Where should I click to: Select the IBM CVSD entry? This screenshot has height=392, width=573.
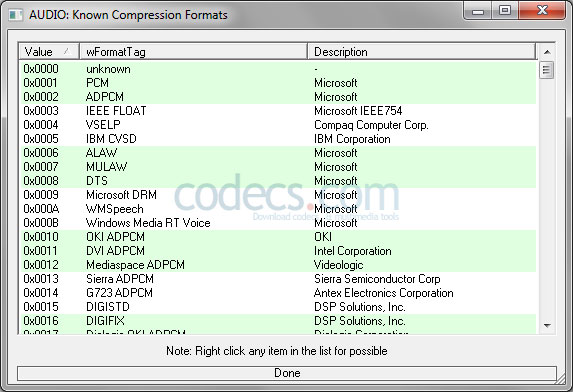click(x=111, y=139)
